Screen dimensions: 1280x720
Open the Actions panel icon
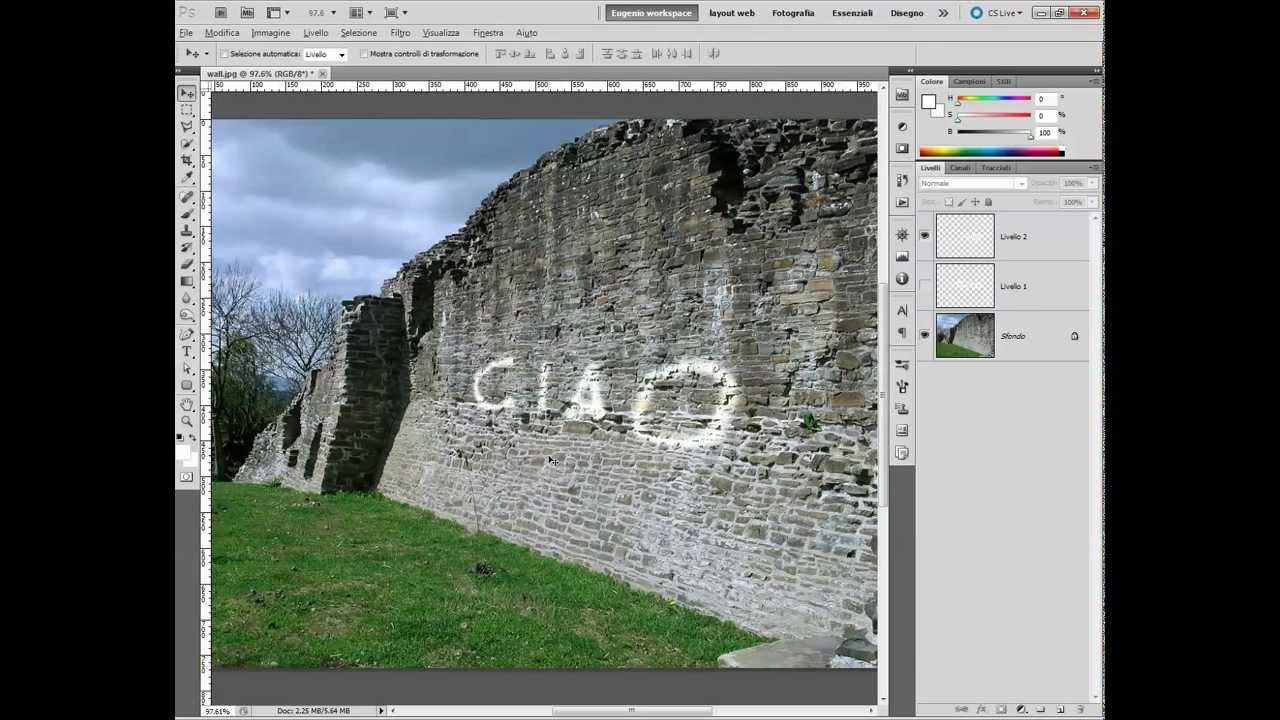tap(902, 202)
